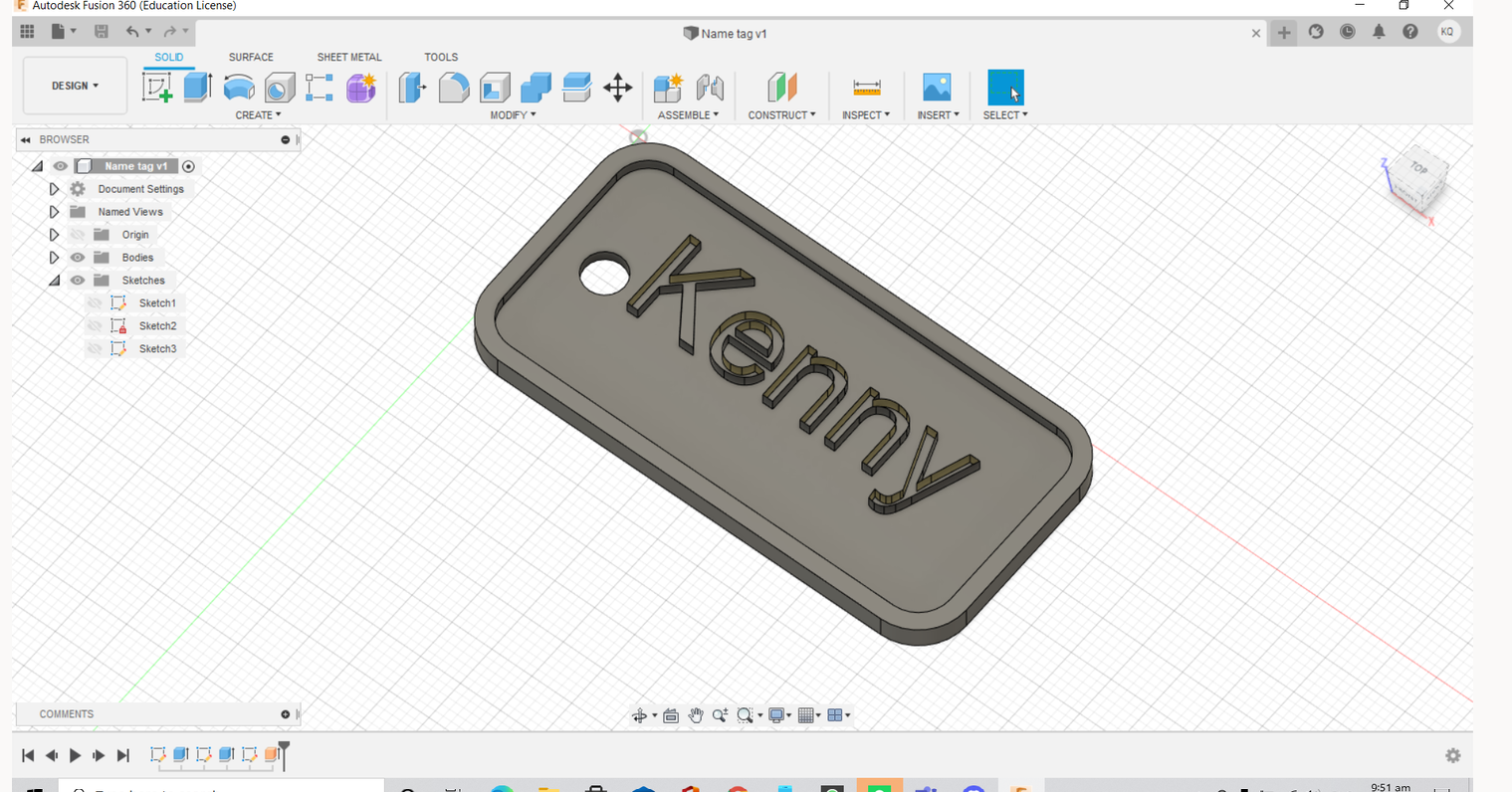Expand the Bodies folder
The height and width of the screenshot is (792, 1512).
pyautogui.click(x=54, y=258)
